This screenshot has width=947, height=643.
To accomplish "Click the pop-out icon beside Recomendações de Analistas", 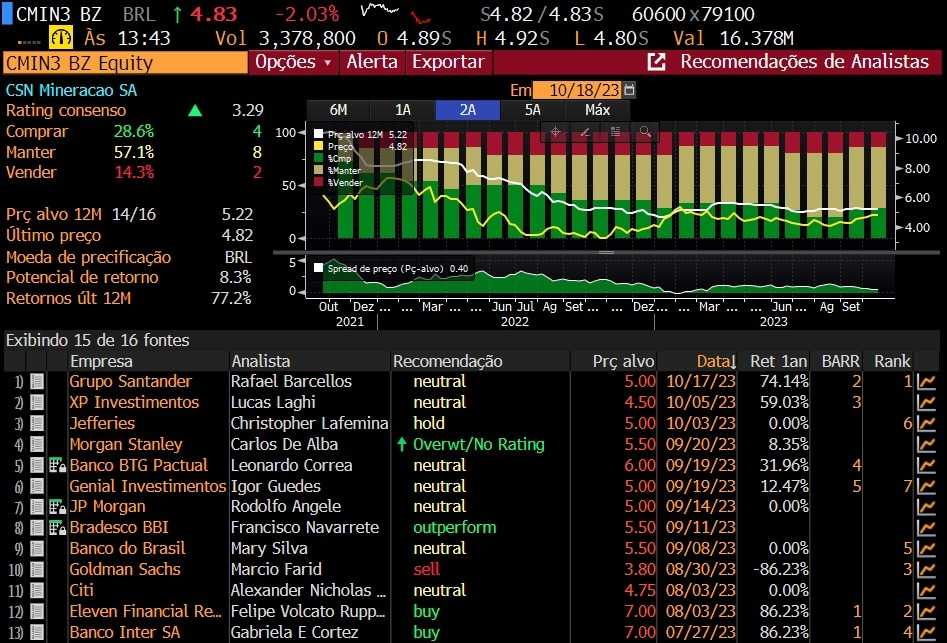I will (x=657, y=62).
